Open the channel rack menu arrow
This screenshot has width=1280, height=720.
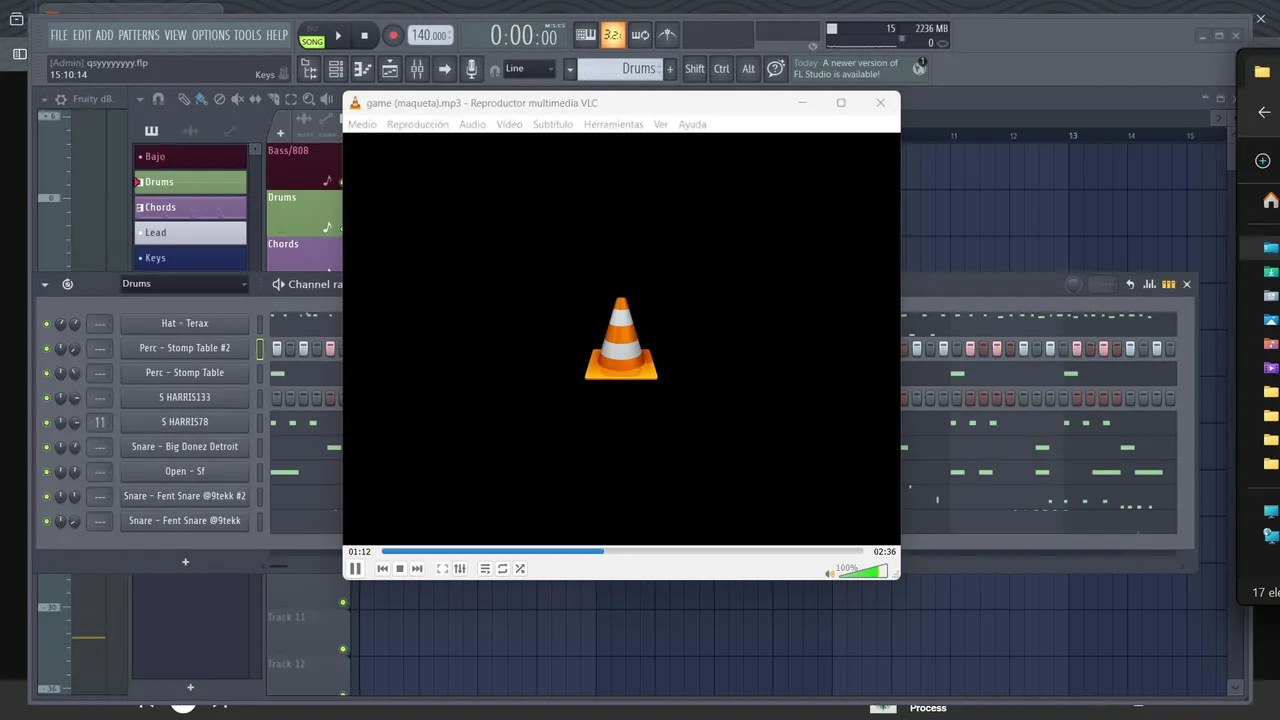(45, 285)
